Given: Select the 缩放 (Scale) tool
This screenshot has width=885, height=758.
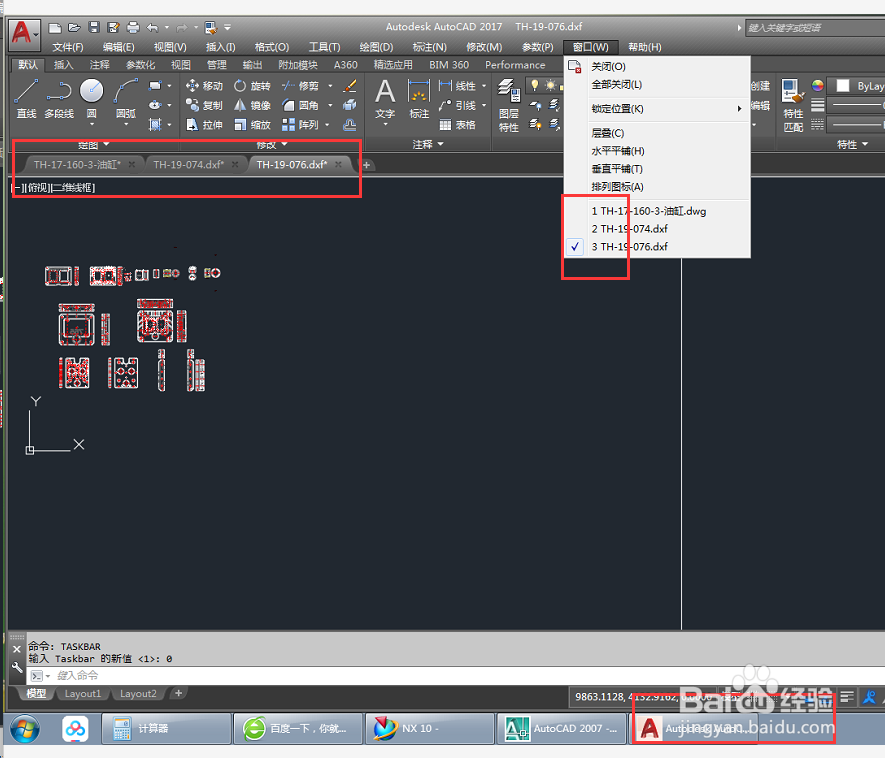Looking at the screenshot, I should [x=252, y=125].
